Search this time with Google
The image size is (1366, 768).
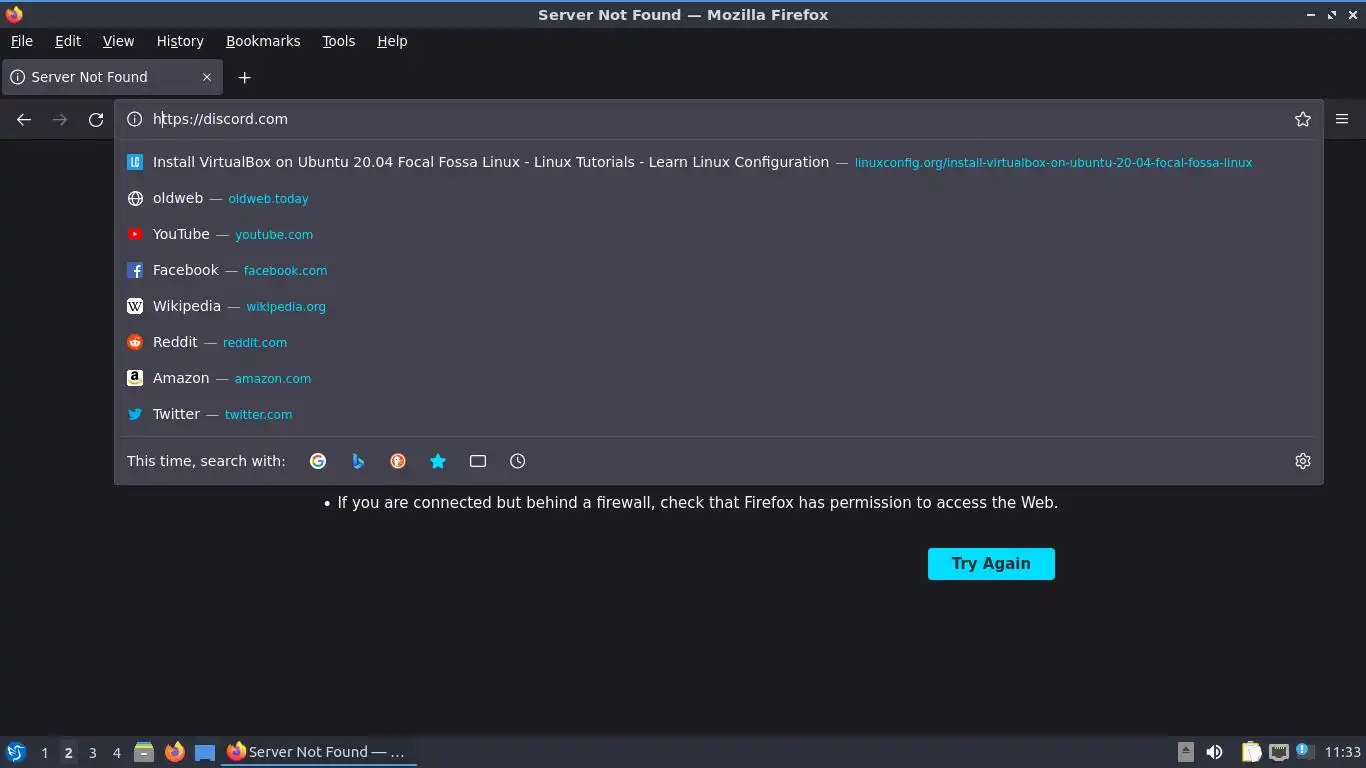318,461
